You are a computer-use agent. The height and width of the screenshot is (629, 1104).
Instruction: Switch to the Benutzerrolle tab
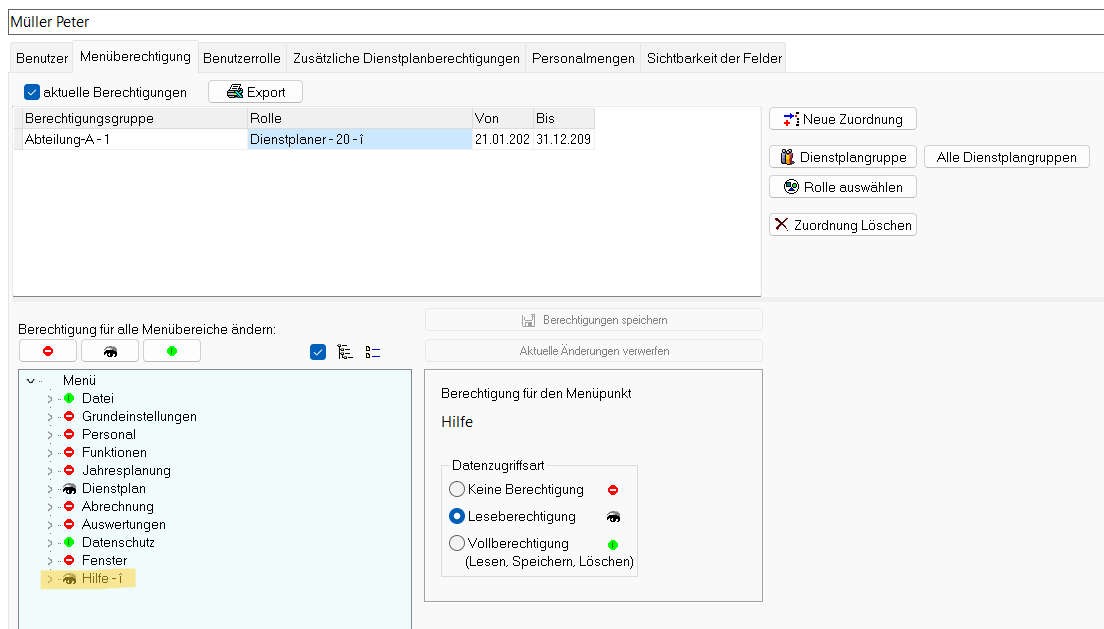[x=241, y=59]
